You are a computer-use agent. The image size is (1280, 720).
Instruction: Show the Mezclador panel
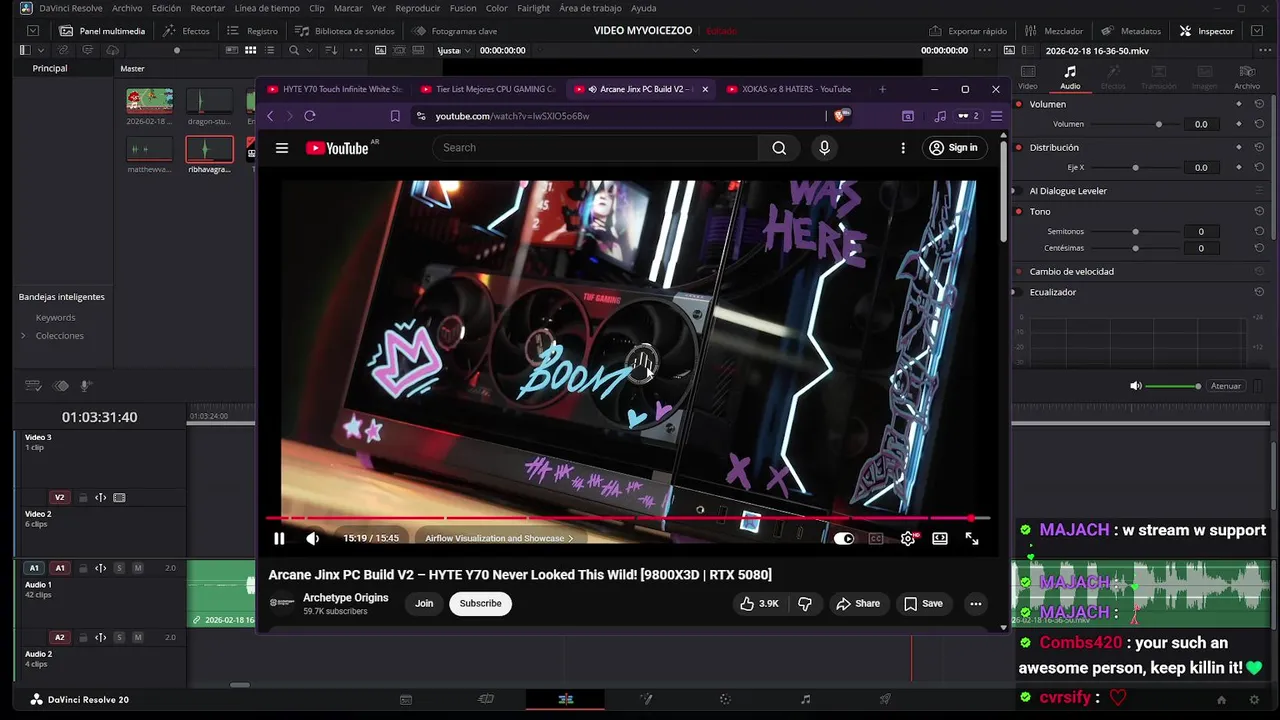point(1054,31)
